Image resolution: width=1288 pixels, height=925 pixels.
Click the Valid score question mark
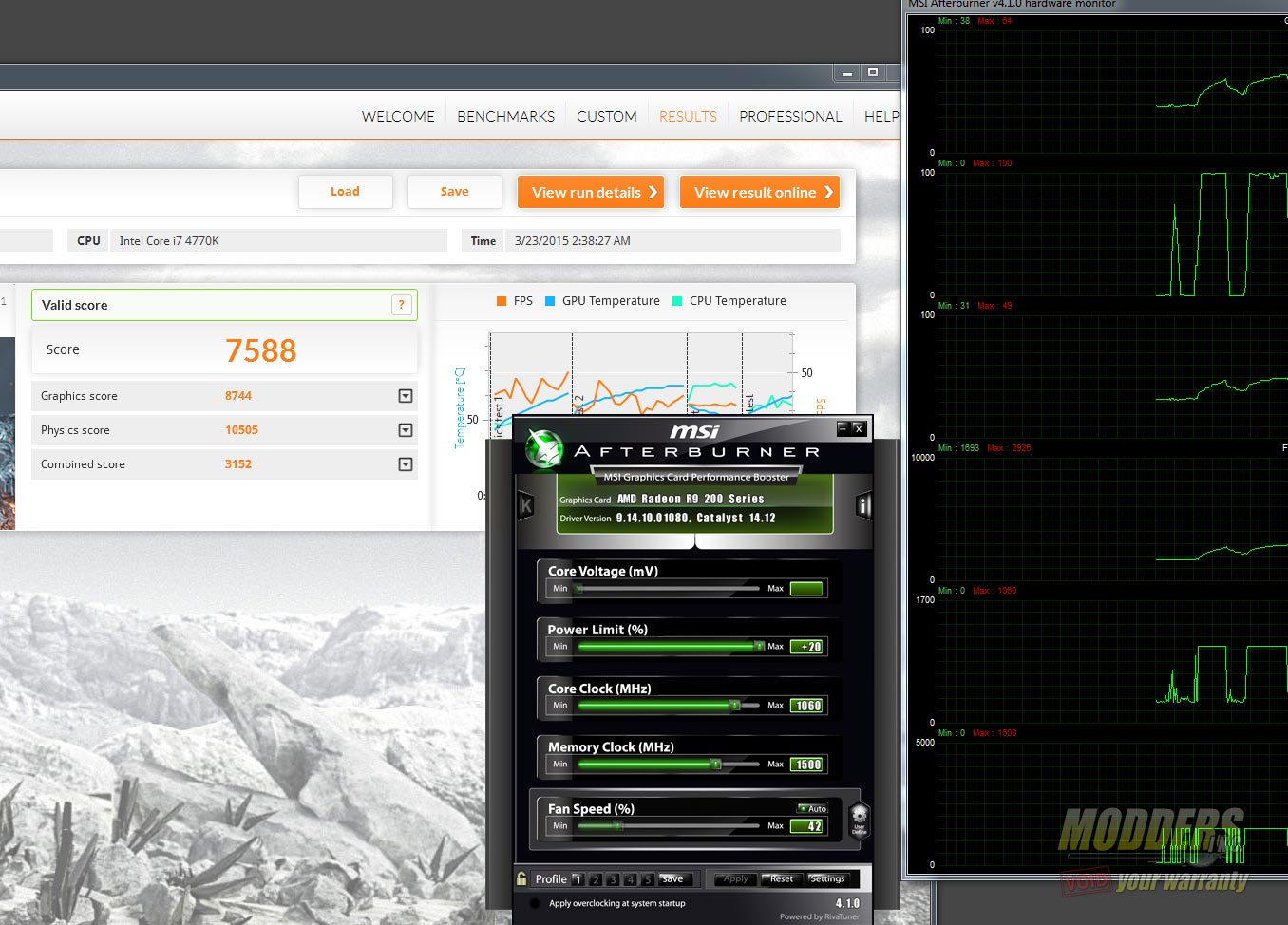click(402, 305)
